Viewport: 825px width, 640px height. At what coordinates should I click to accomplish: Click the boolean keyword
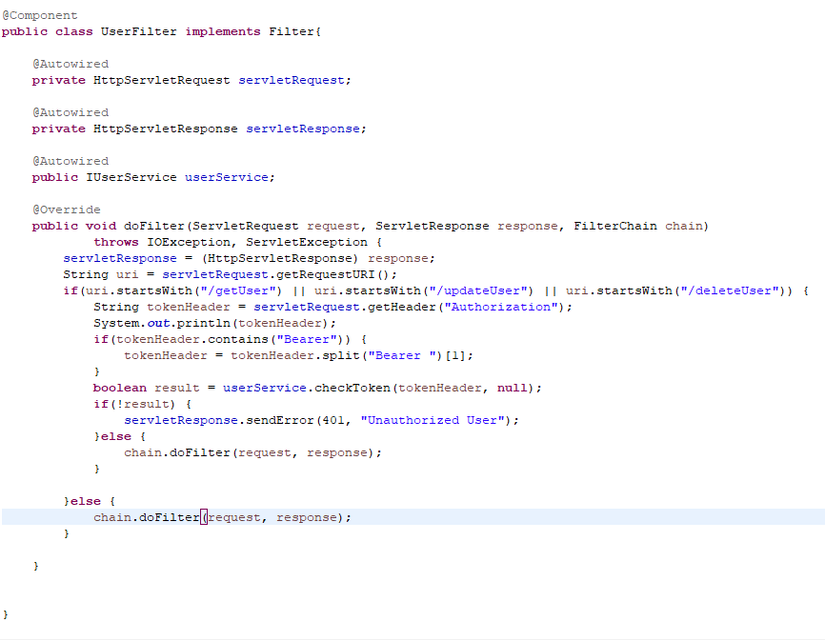(119, 388)
